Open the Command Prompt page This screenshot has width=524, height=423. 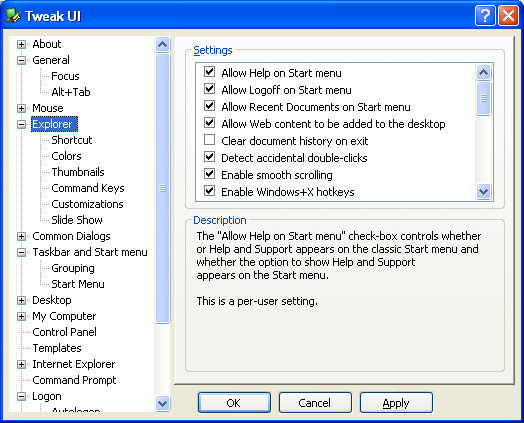(x=74, y=380)
